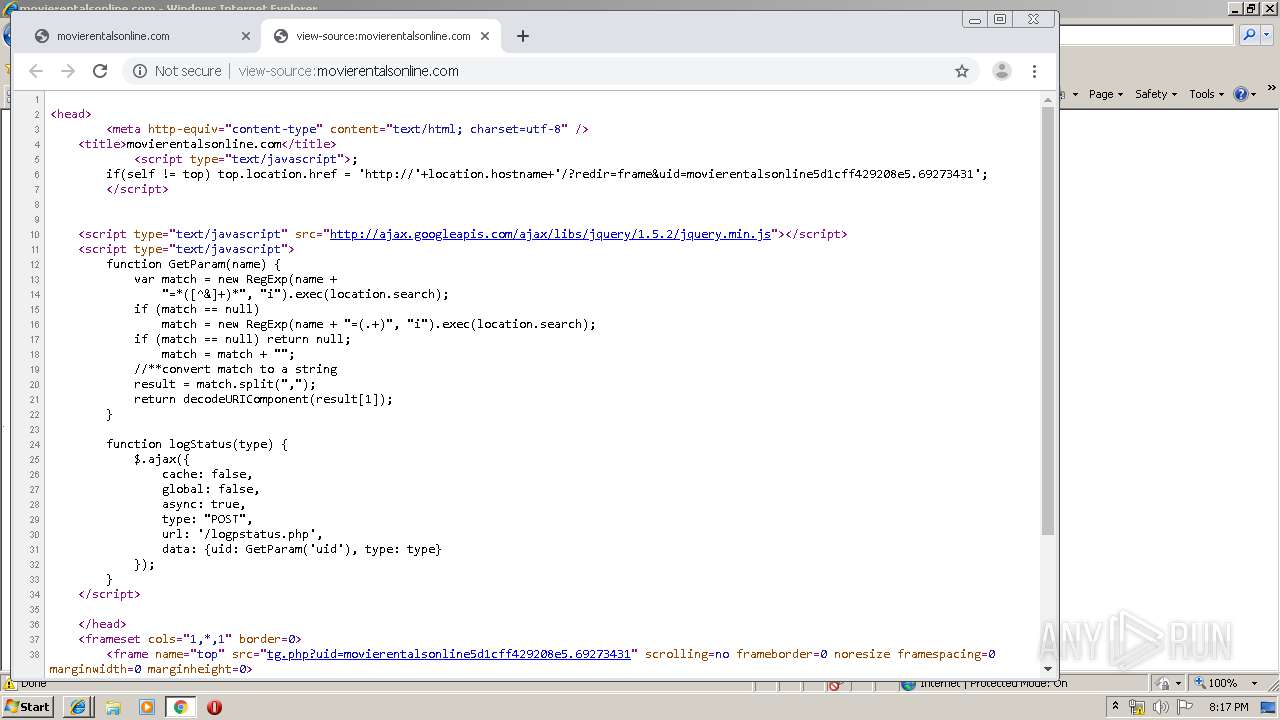Click the '//**convert match to a string' comment
Viewport: 1280px width, 720px height.
[x=236, y=369]
